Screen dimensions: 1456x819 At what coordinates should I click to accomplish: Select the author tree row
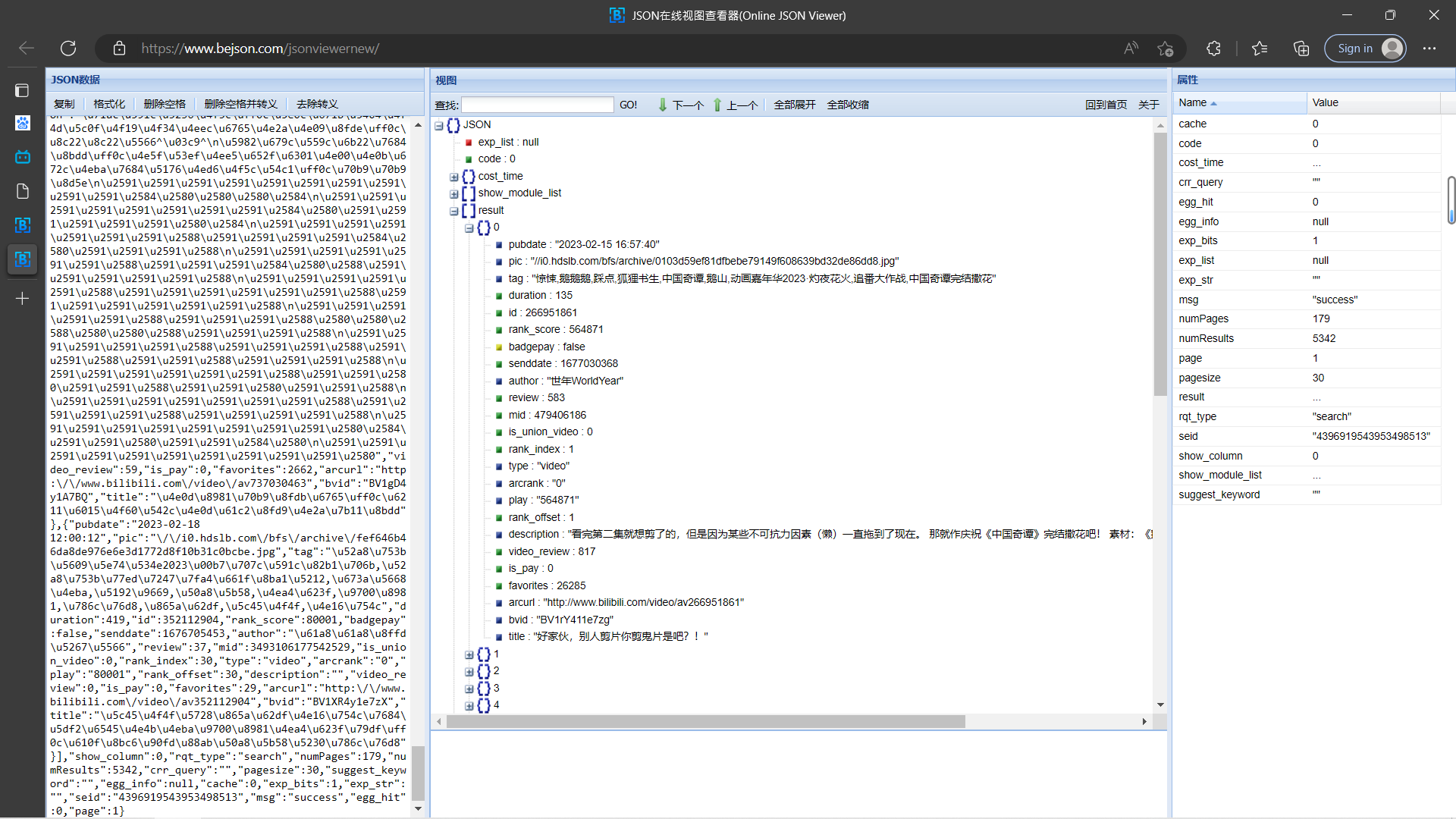pos(566,381)
